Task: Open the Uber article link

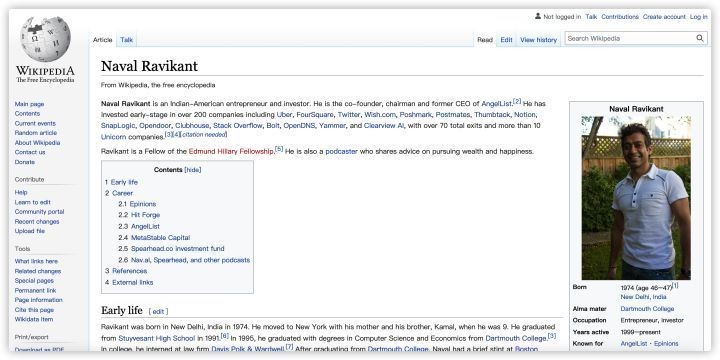Action: pyautogui.click(x=284, y=114)
